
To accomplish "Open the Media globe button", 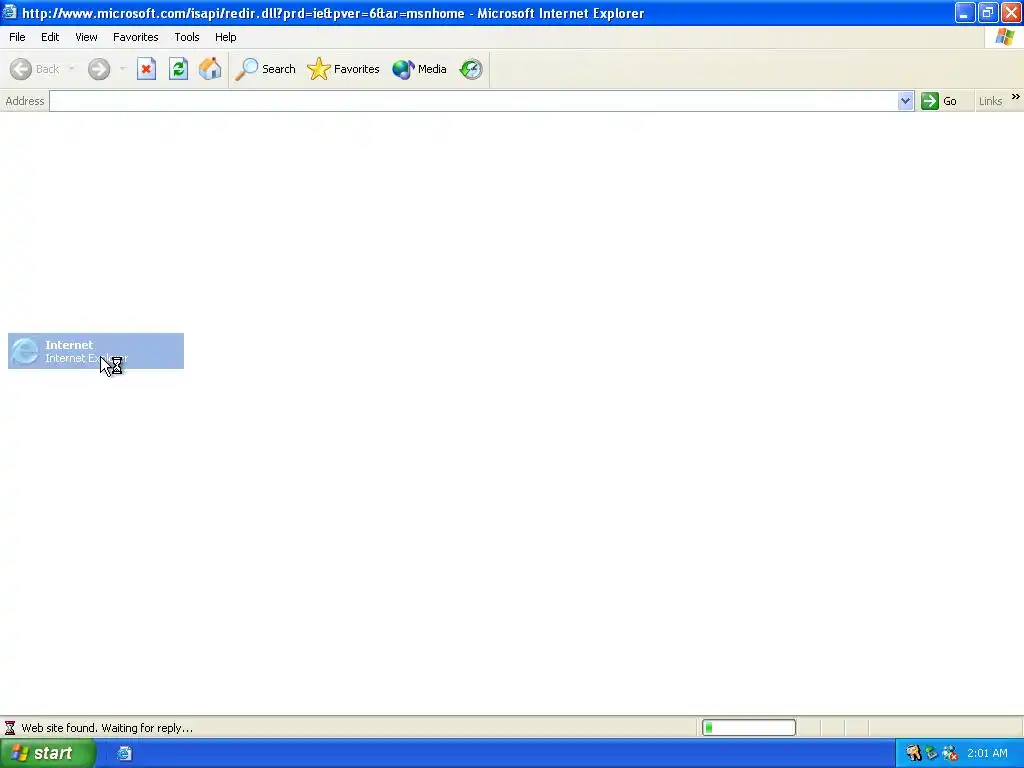I will [x=419, y=69].
